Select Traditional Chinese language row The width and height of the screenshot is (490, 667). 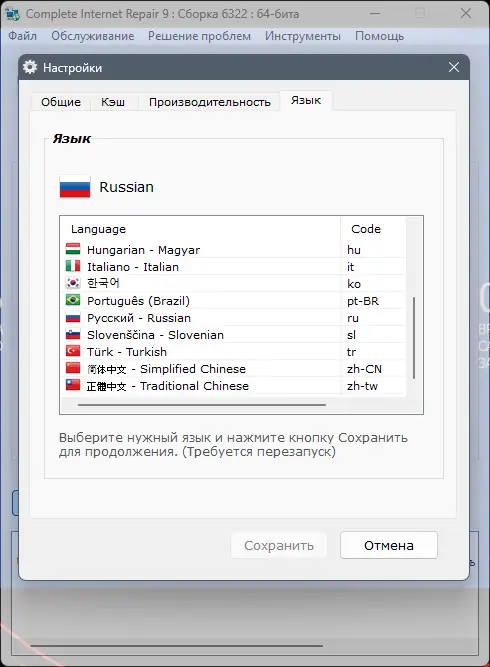click(x=233, y=386)
